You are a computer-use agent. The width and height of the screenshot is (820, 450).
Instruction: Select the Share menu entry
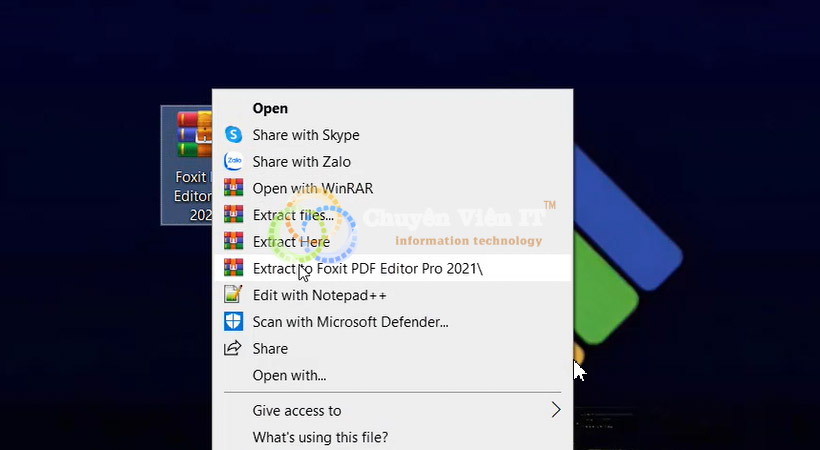[x=392, y=348]
